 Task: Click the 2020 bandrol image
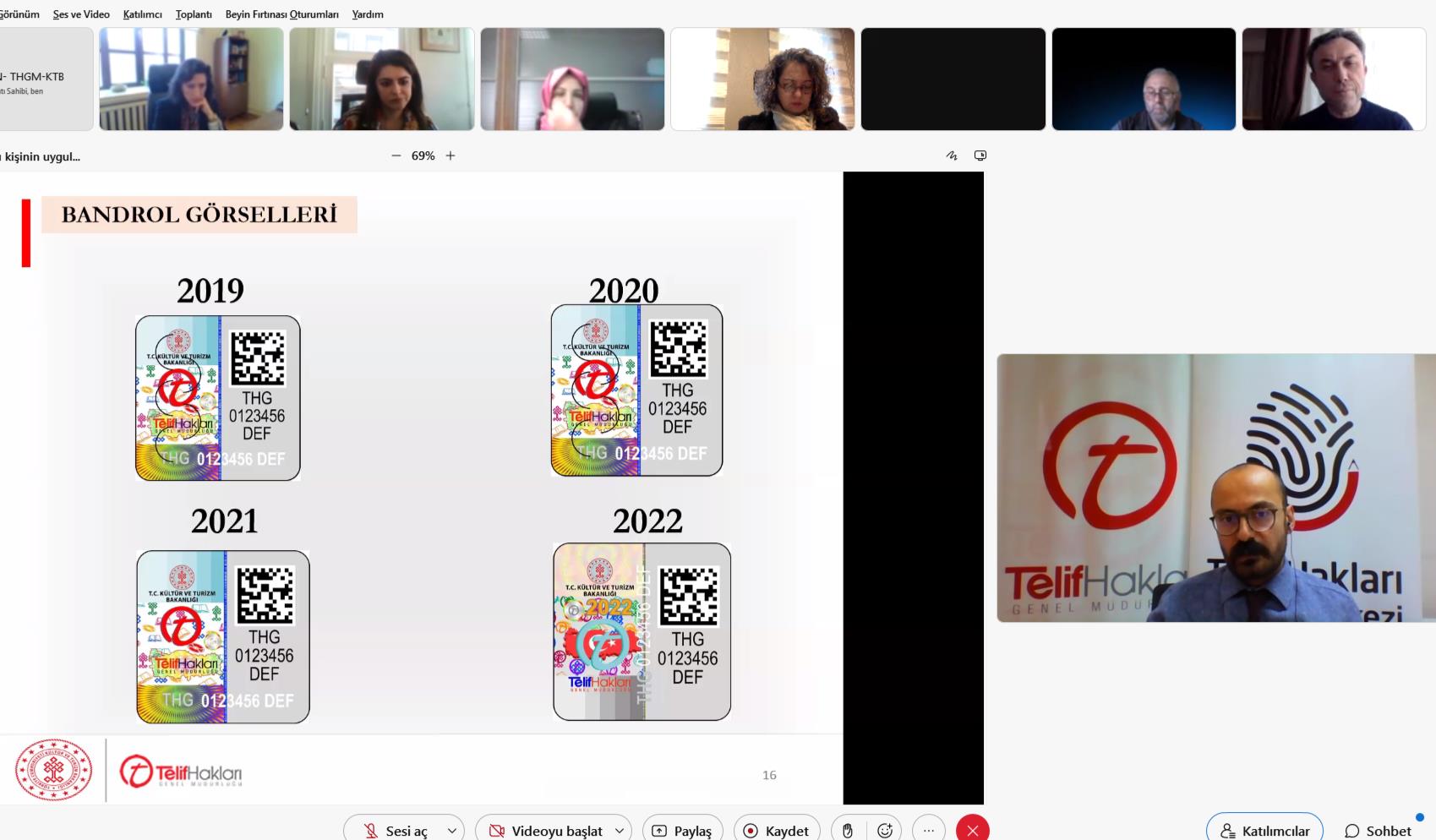(636, 390)
